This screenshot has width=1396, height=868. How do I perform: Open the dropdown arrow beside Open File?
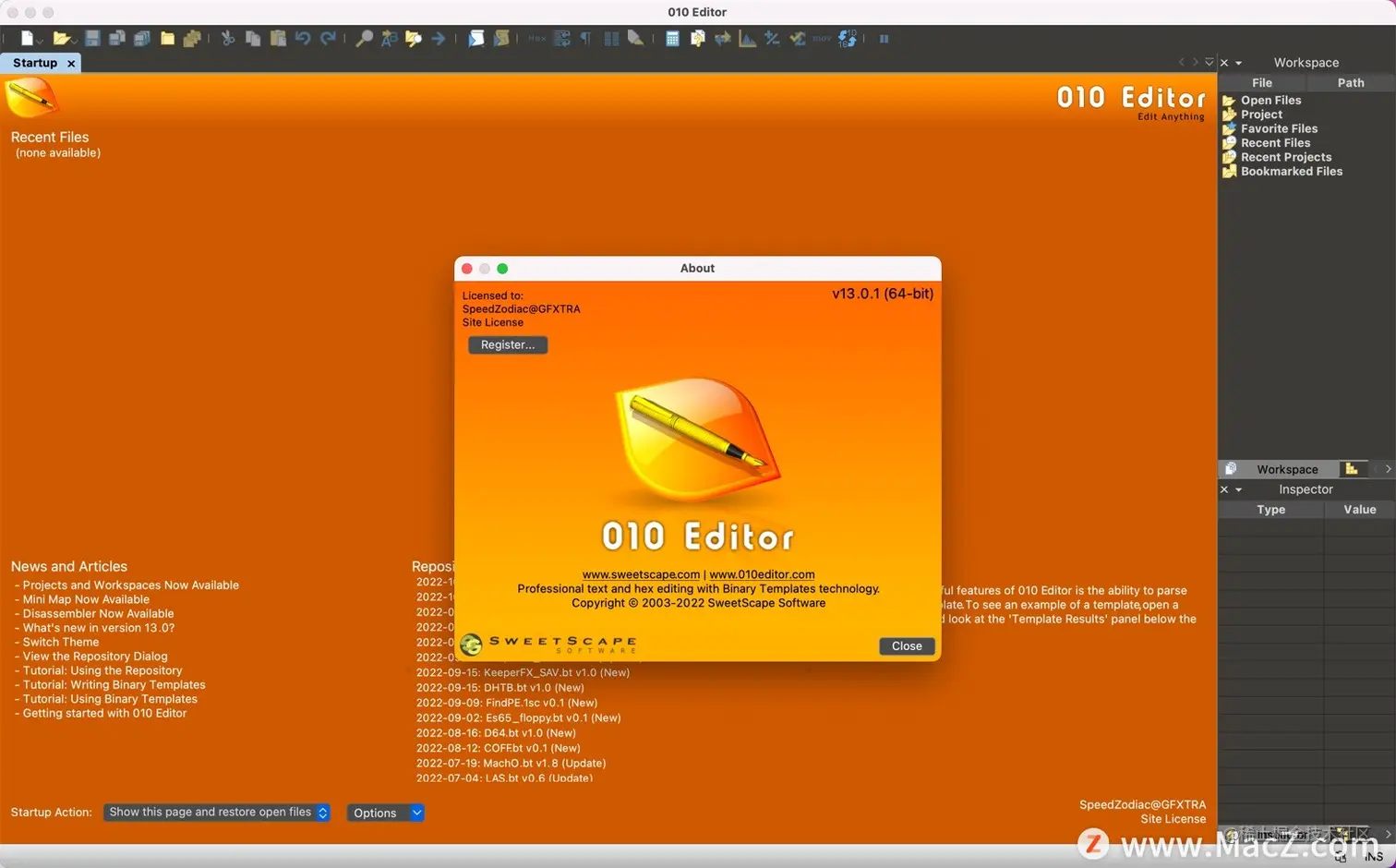[x=72, y=41]
